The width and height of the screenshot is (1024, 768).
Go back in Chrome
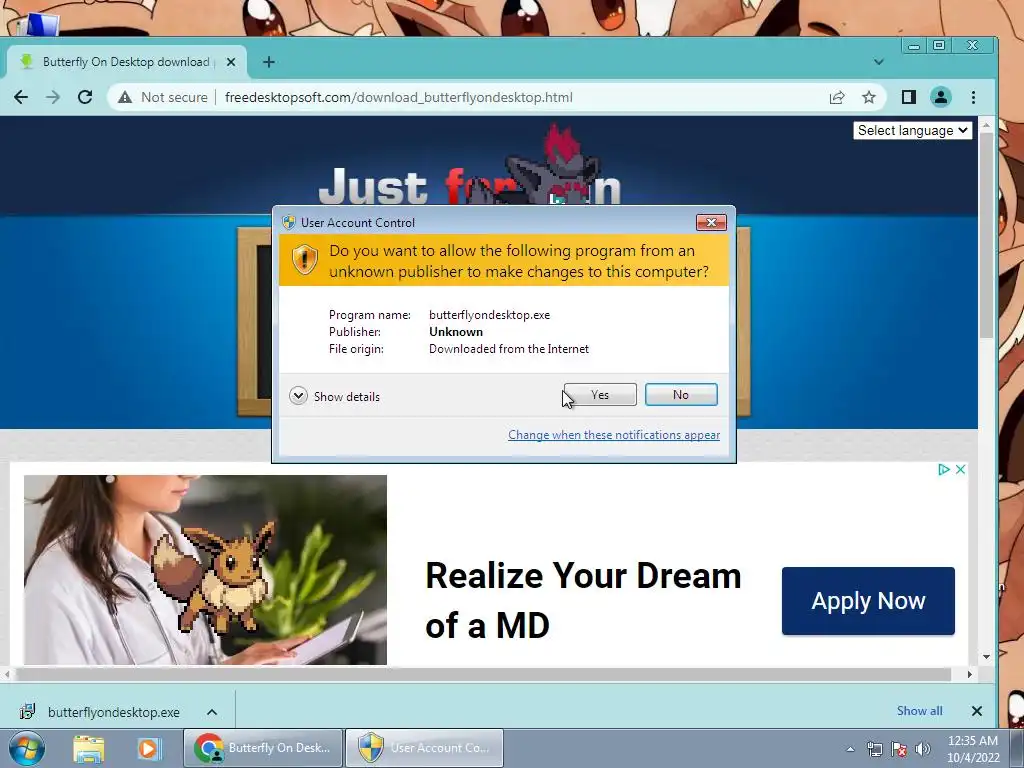(21, 97)
